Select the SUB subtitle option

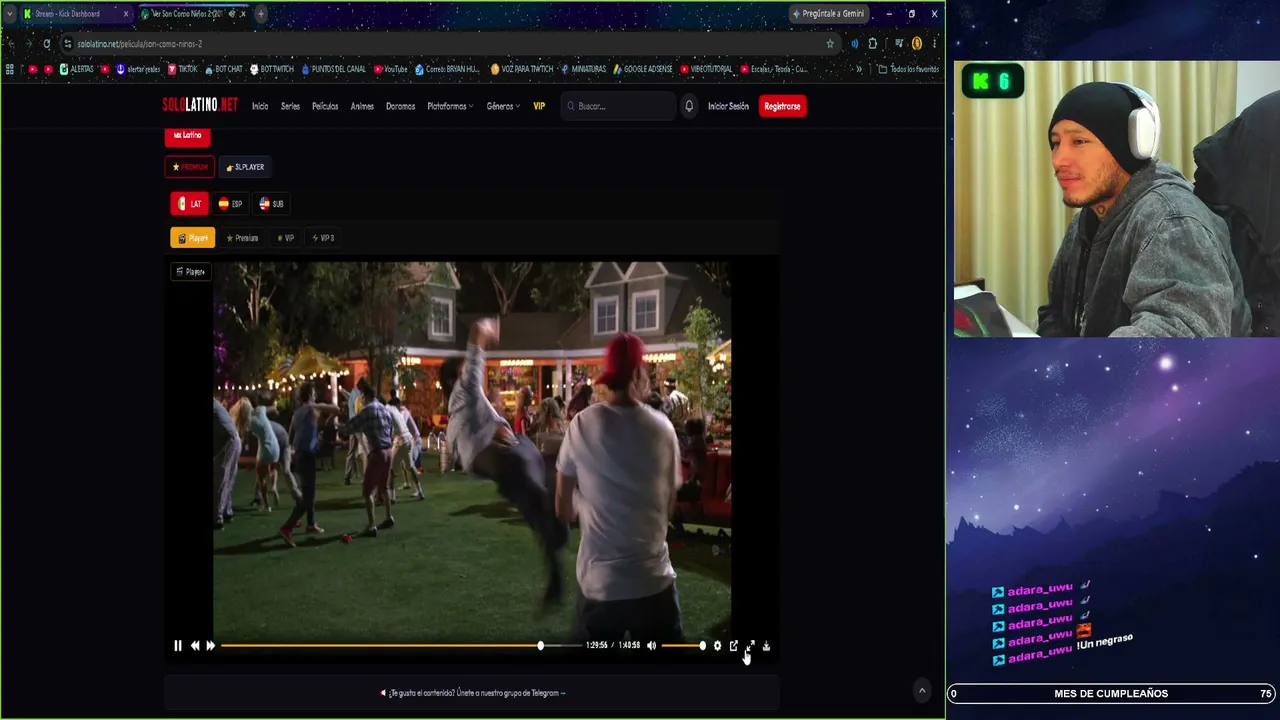click(x=271, y=204)
